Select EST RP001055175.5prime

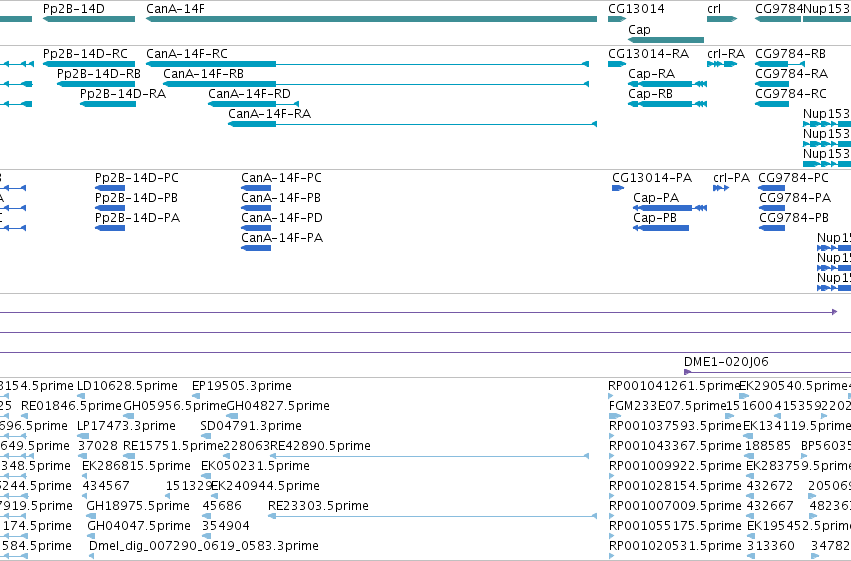click(611, 536)
